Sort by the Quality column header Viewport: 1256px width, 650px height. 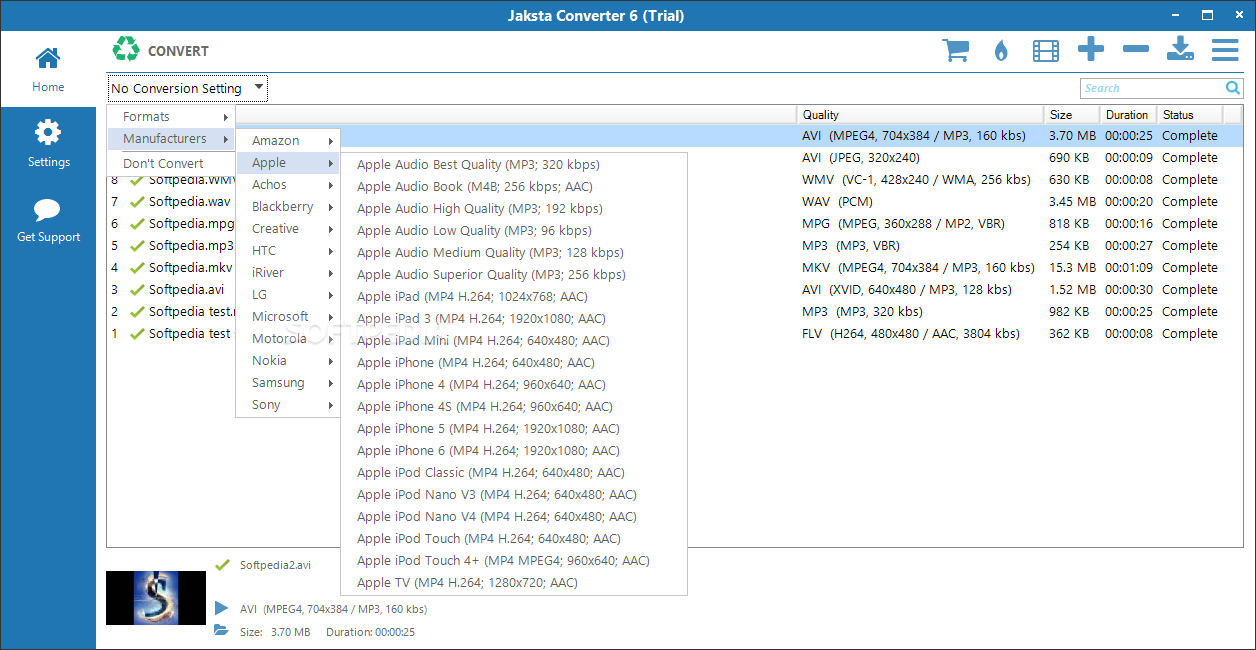920,115
